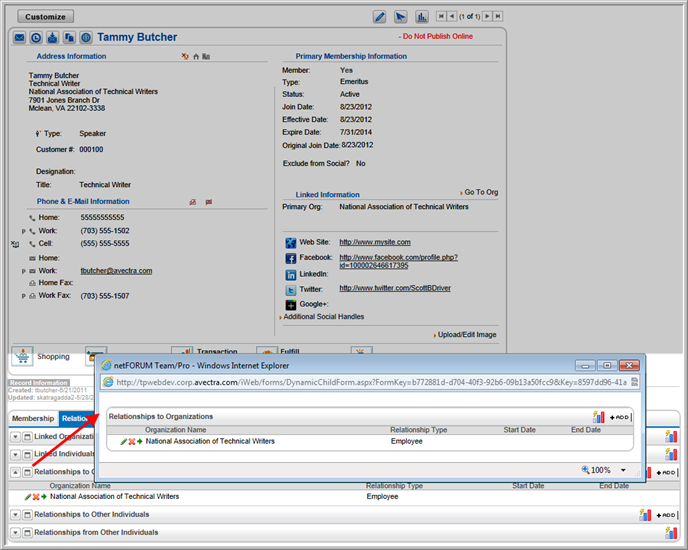Delete the organization relationship row on main page

click(36, 497)
